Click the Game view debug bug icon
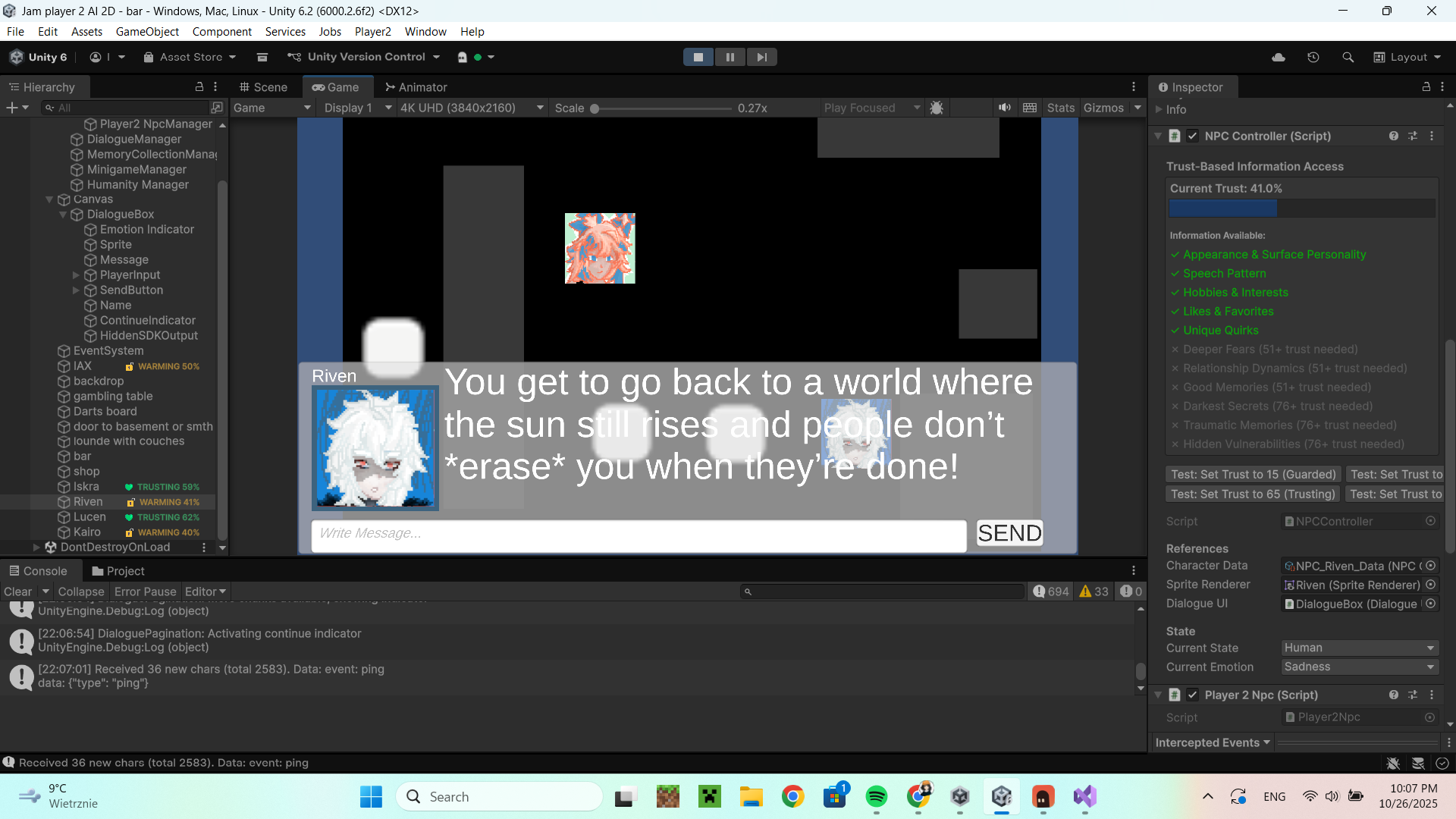 [x=937, y=108]
